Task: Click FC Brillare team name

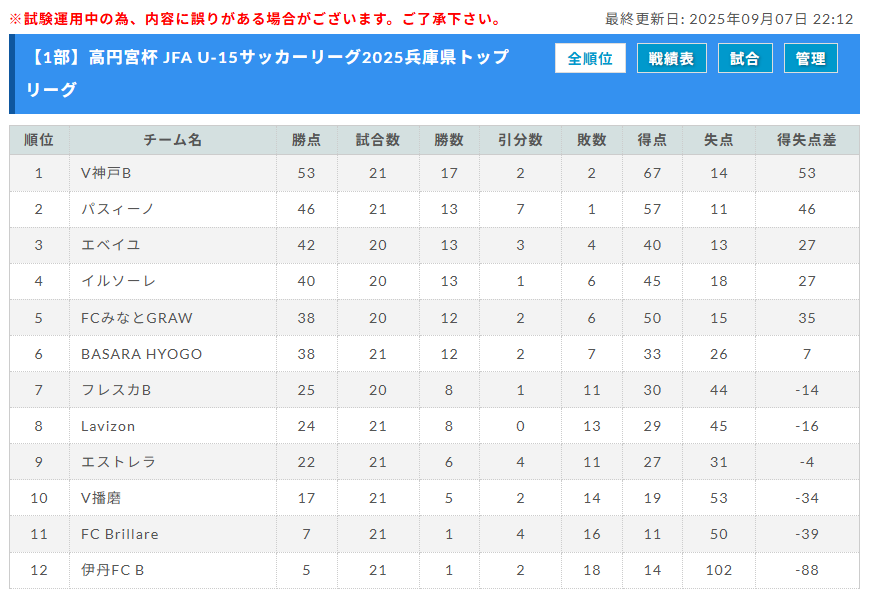Action: [120, 534]
